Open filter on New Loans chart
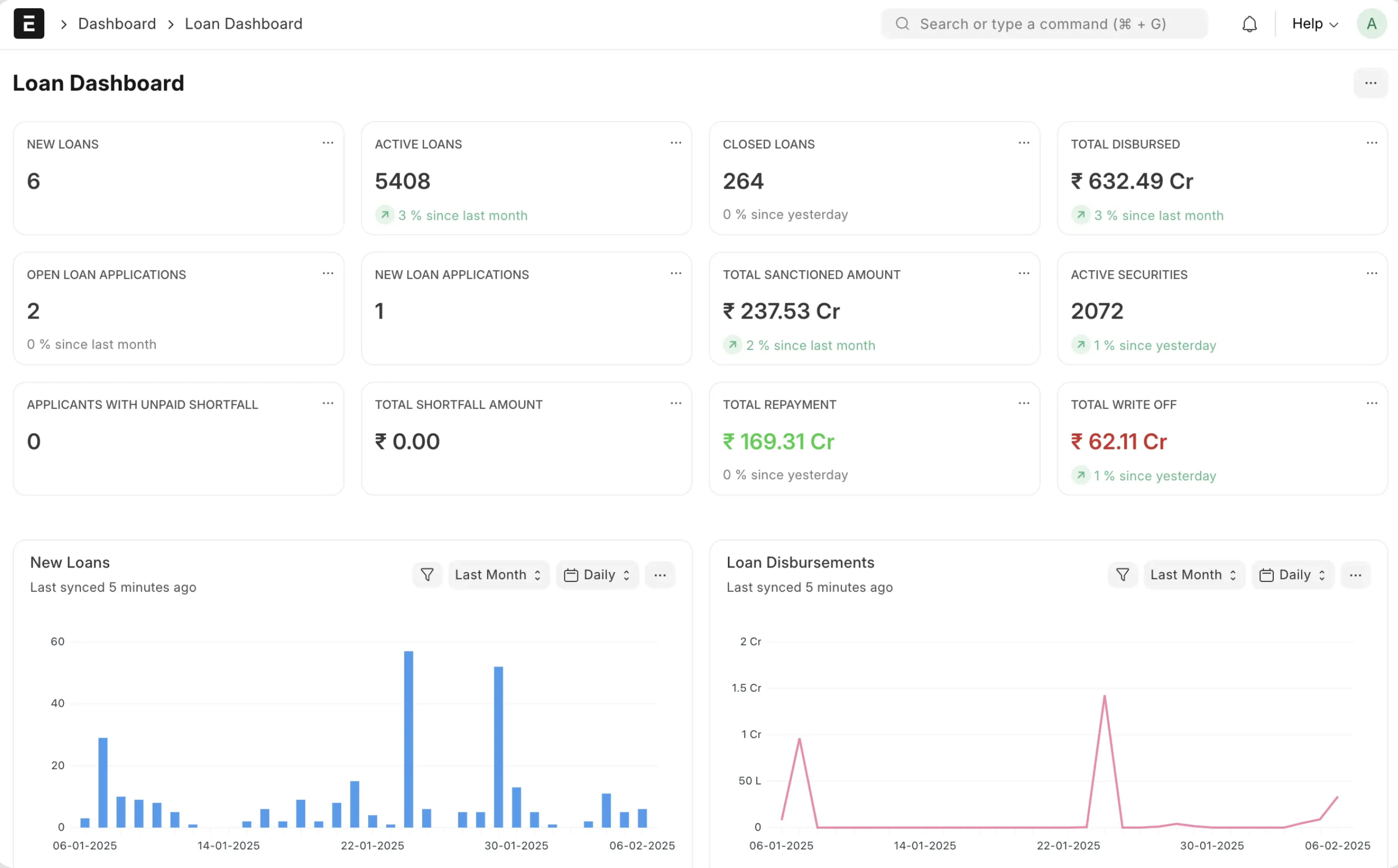 point(427,575)
